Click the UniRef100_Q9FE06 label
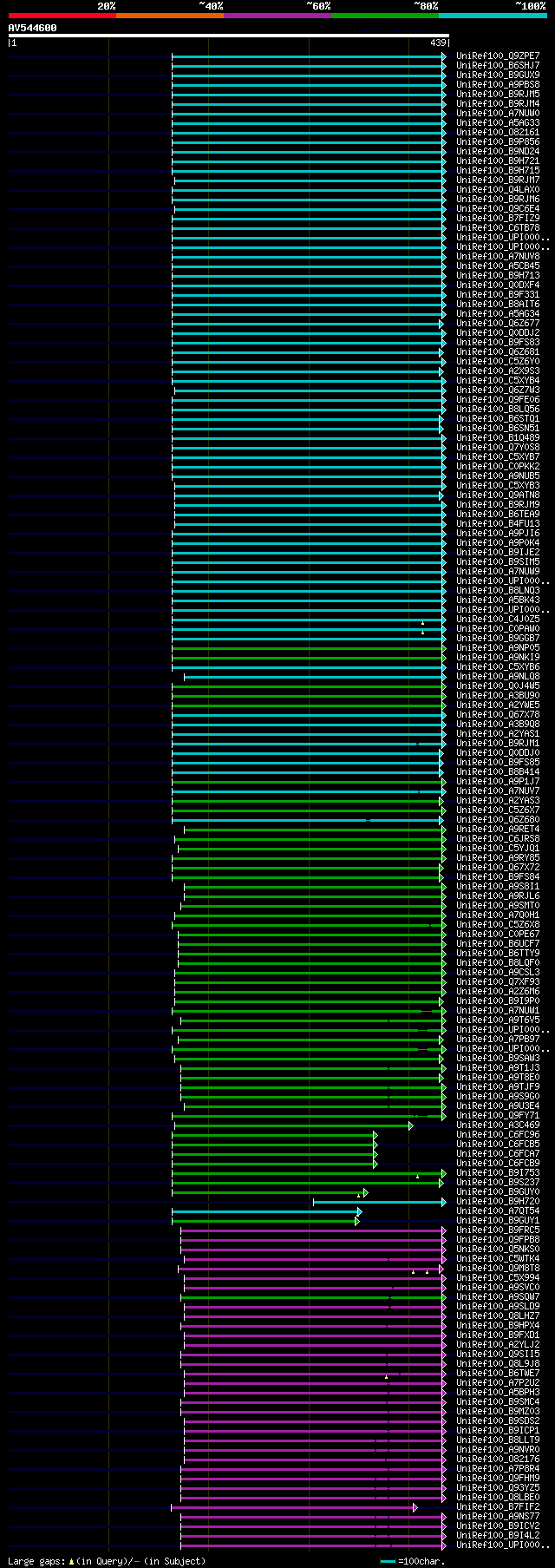 (498, 399)
